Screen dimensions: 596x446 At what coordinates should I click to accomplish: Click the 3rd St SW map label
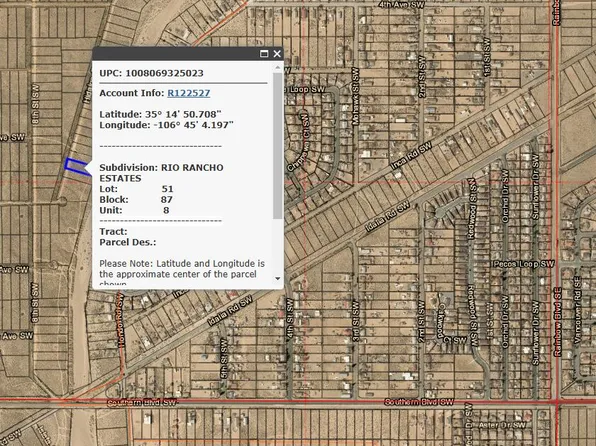[356, 320]
